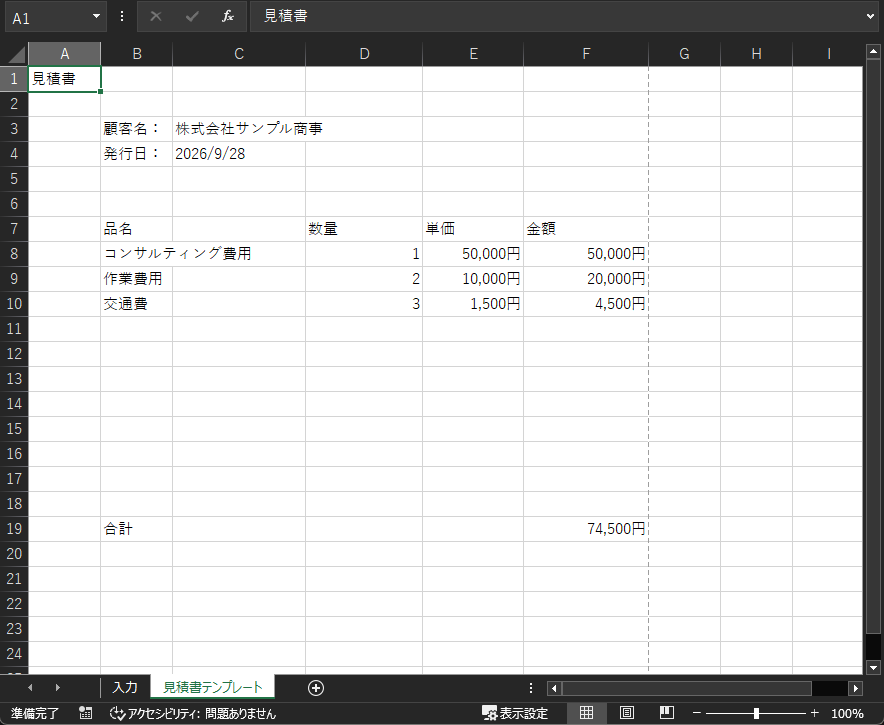The width and height of the screenshot is (884, 725).
Task: Open 表示設定 display settings
Action: tap(515, 713)
